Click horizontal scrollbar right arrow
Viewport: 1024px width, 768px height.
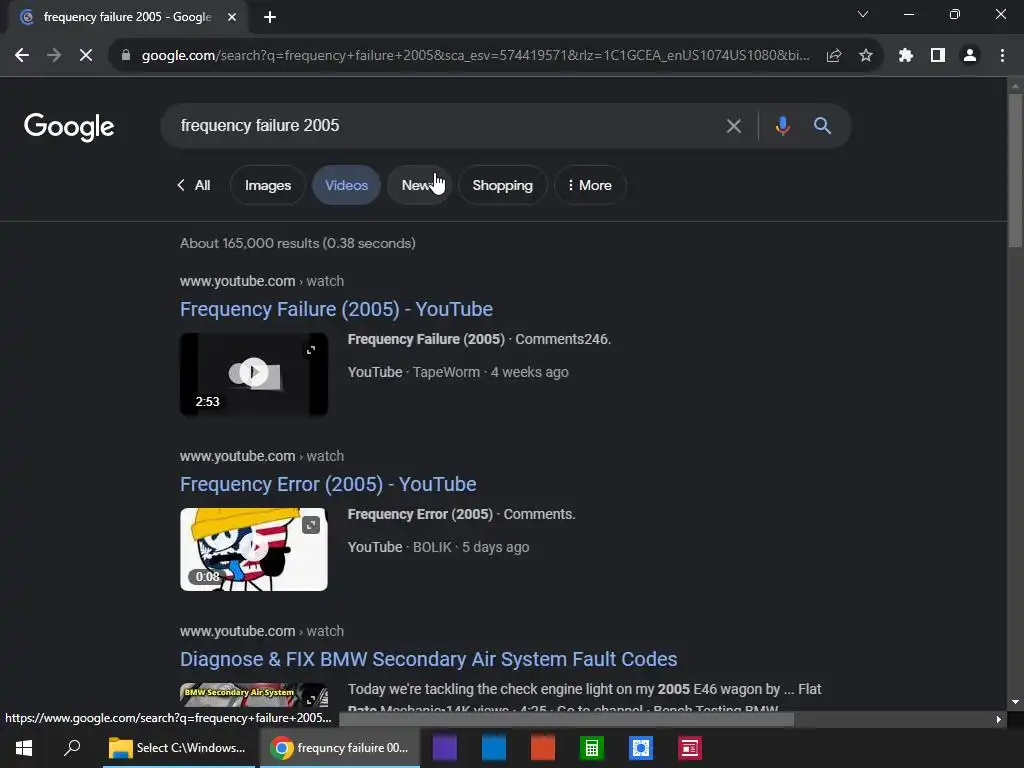(999, 719)
